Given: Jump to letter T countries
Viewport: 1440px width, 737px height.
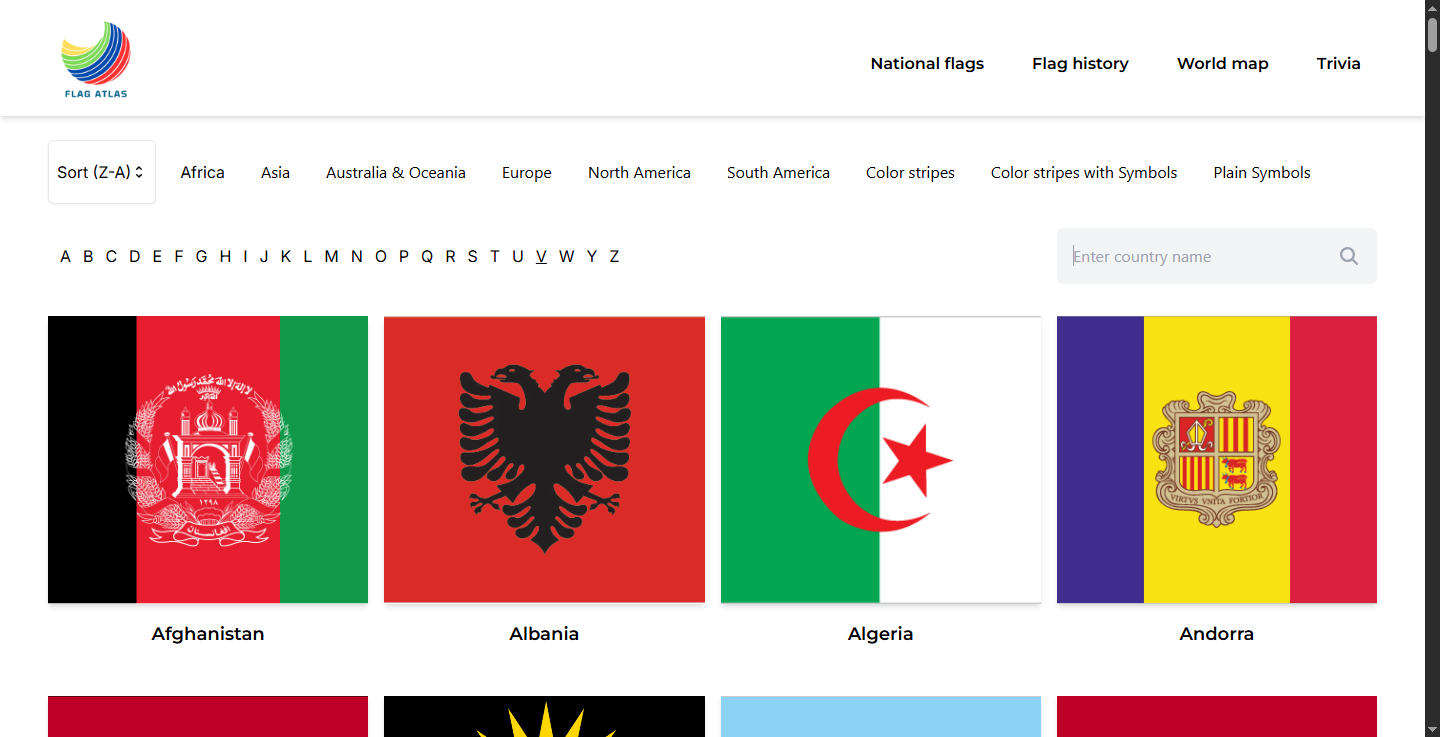Looking at the screenshot, I should click(494, 256).
